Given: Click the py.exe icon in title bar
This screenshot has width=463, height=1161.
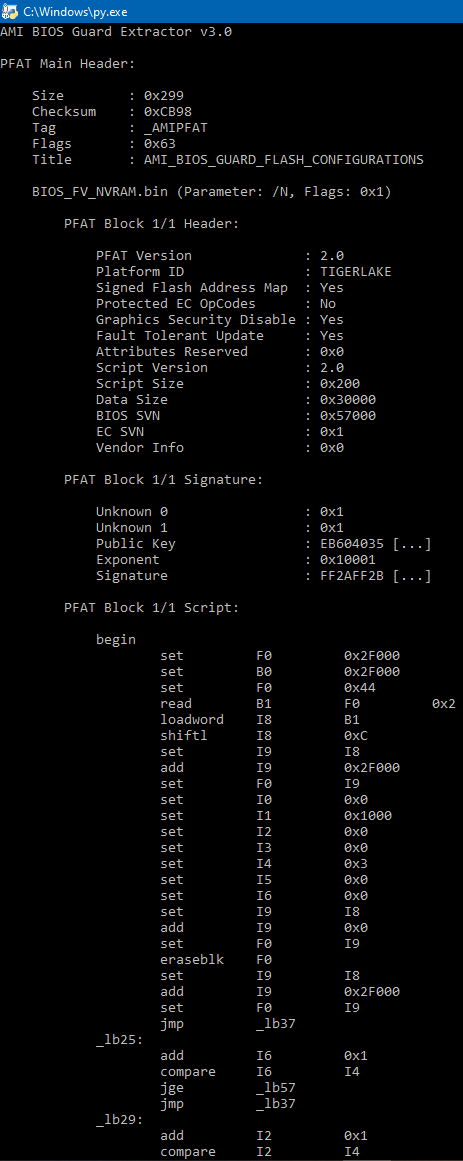Looking at the screenshot, I should [10, 11].
